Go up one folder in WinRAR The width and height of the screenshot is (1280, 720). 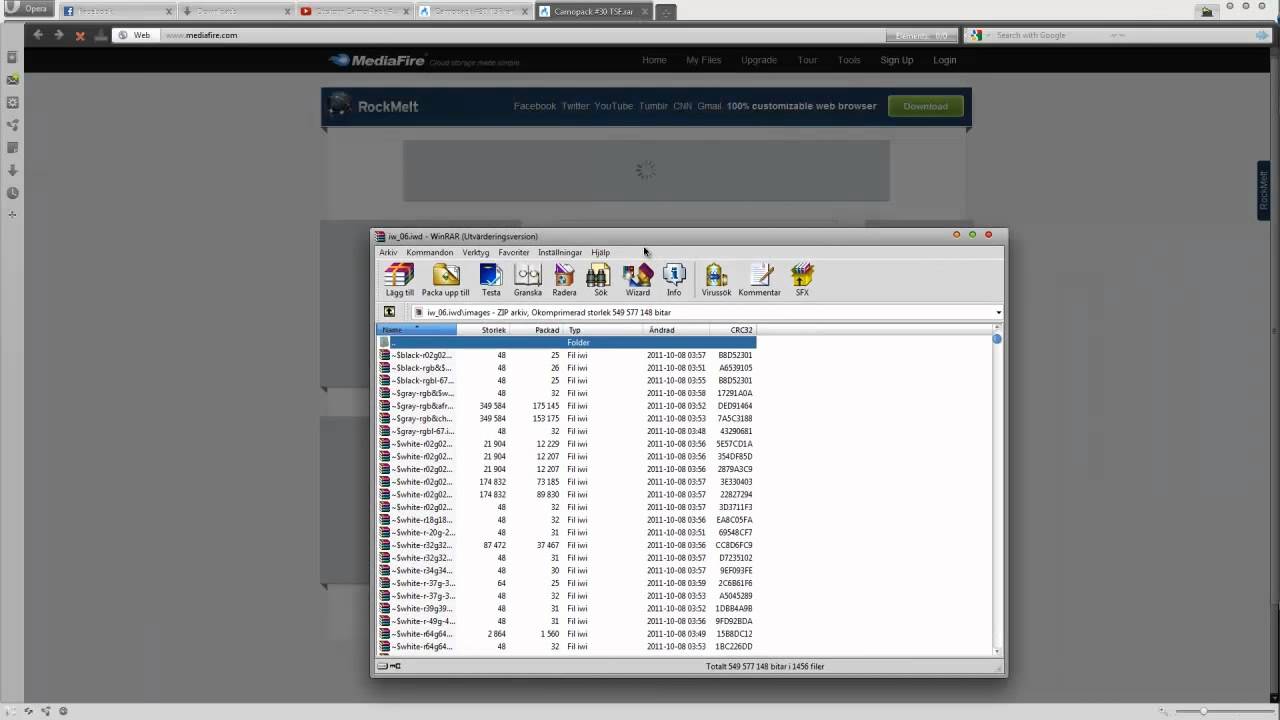coord(389,312)
